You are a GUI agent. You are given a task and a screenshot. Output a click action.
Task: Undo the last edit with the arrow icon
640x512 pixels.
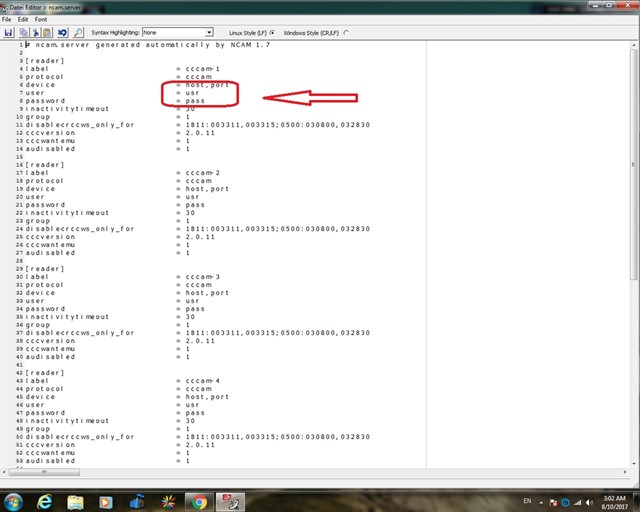[x=63, y=33]
